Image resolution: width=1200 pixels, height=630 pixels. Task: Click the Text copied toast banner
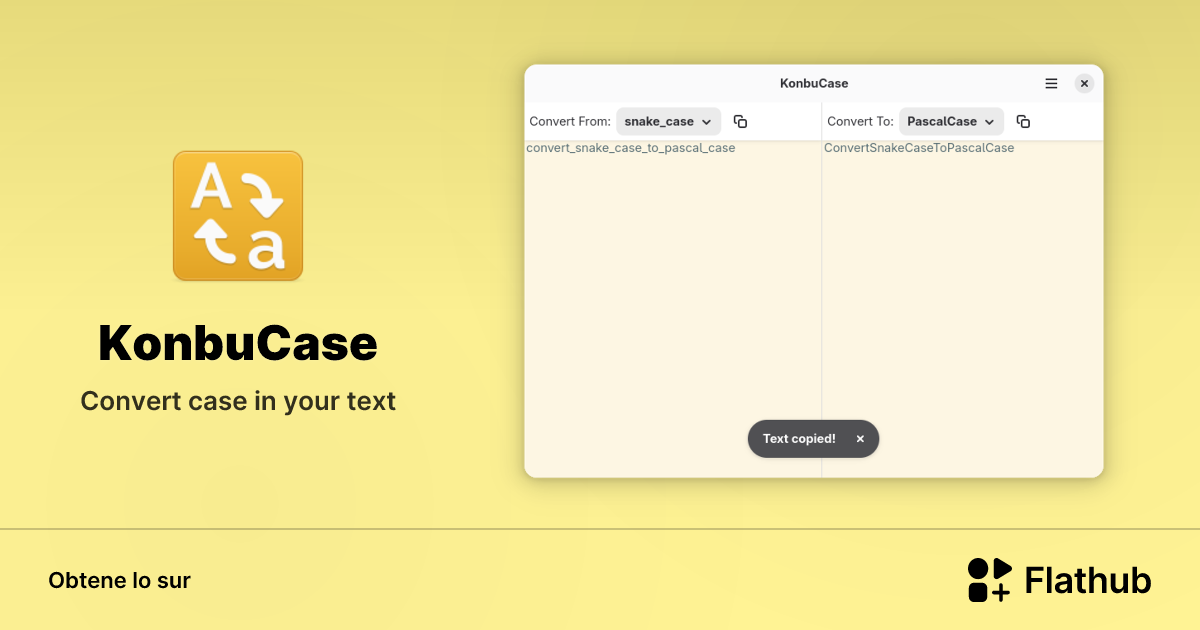coord(800,438)
